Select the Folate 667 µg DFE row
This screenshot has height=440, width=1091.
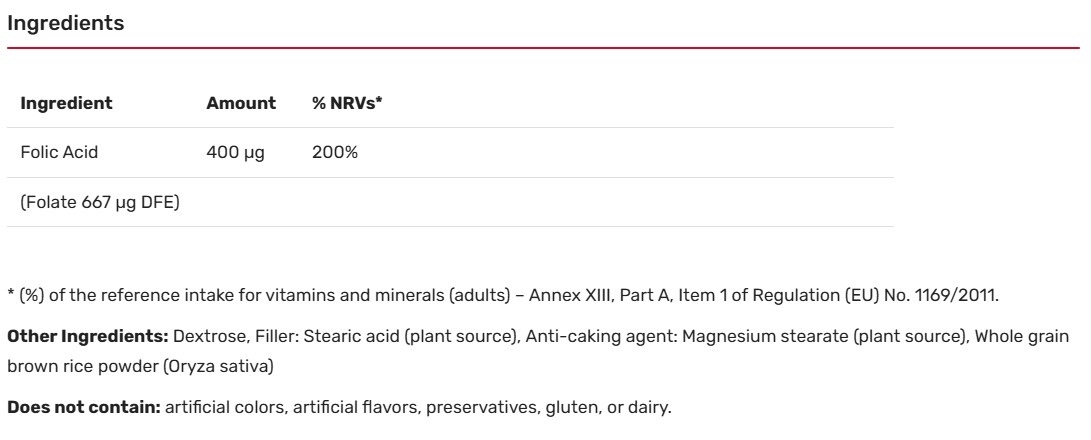(94, 204)
